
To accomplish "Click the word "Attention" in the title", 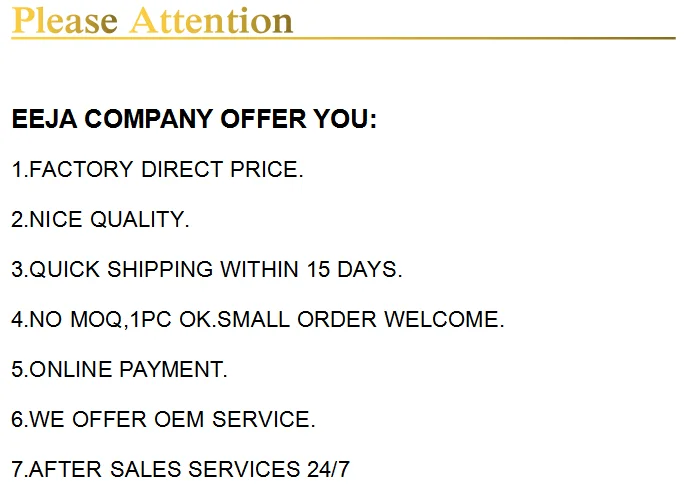I will coord(212,20).
